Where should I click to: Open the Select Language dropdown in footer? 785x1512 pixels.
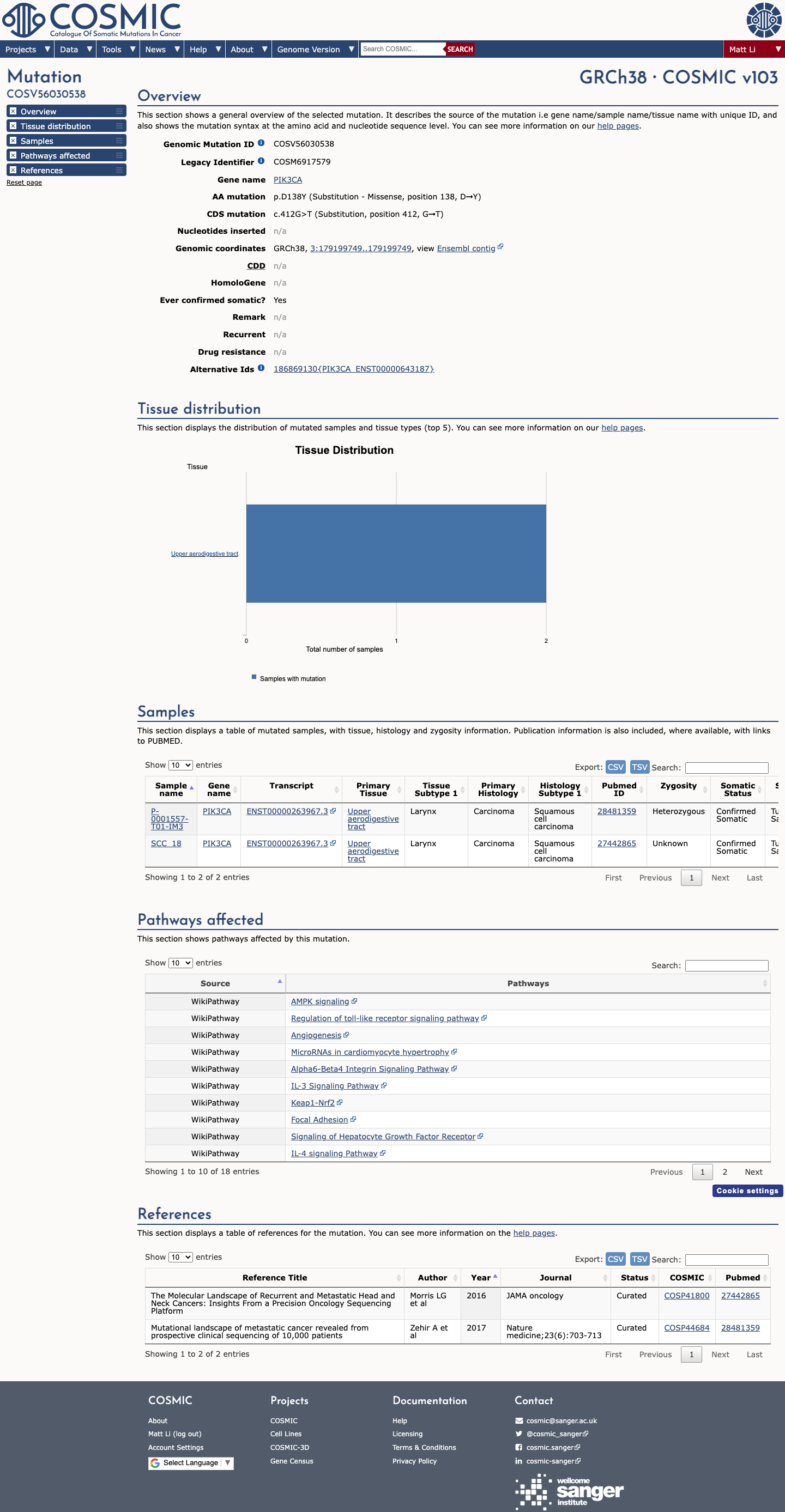coord(191,1464)
